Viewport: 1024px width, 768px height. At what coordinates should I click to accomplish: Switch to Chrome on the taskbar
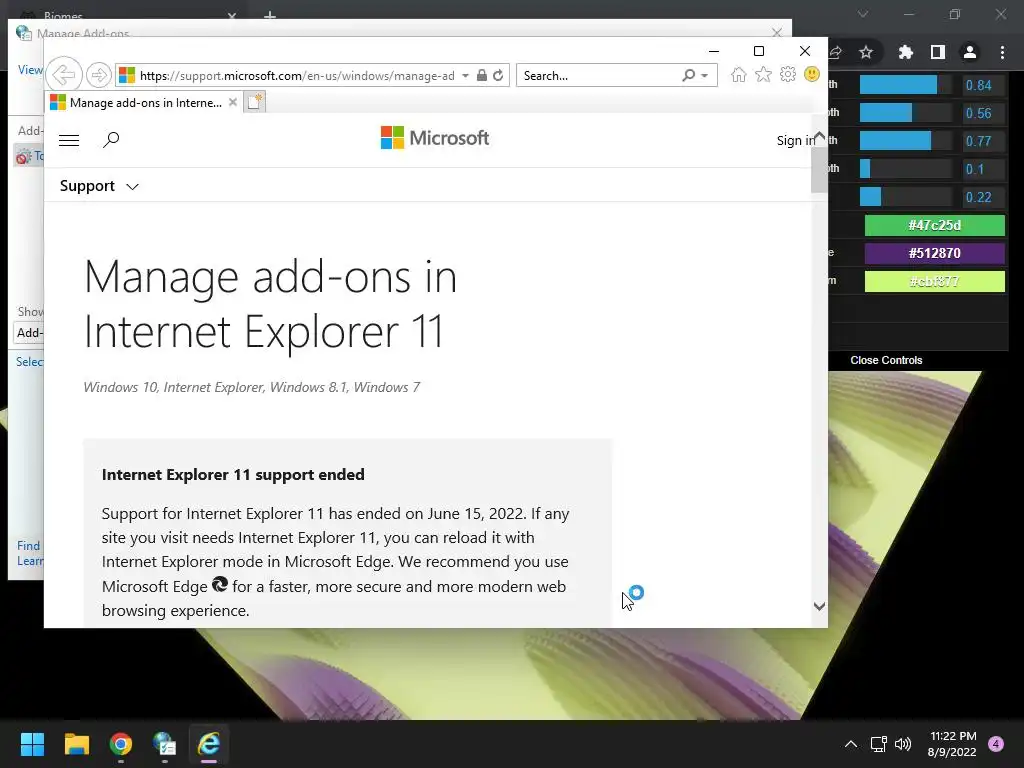121,744
